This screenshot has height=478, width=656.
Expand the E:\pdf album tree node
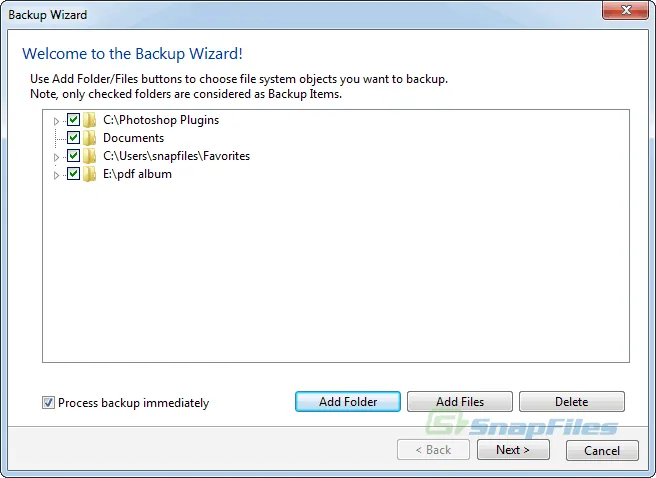coord(56,175)
